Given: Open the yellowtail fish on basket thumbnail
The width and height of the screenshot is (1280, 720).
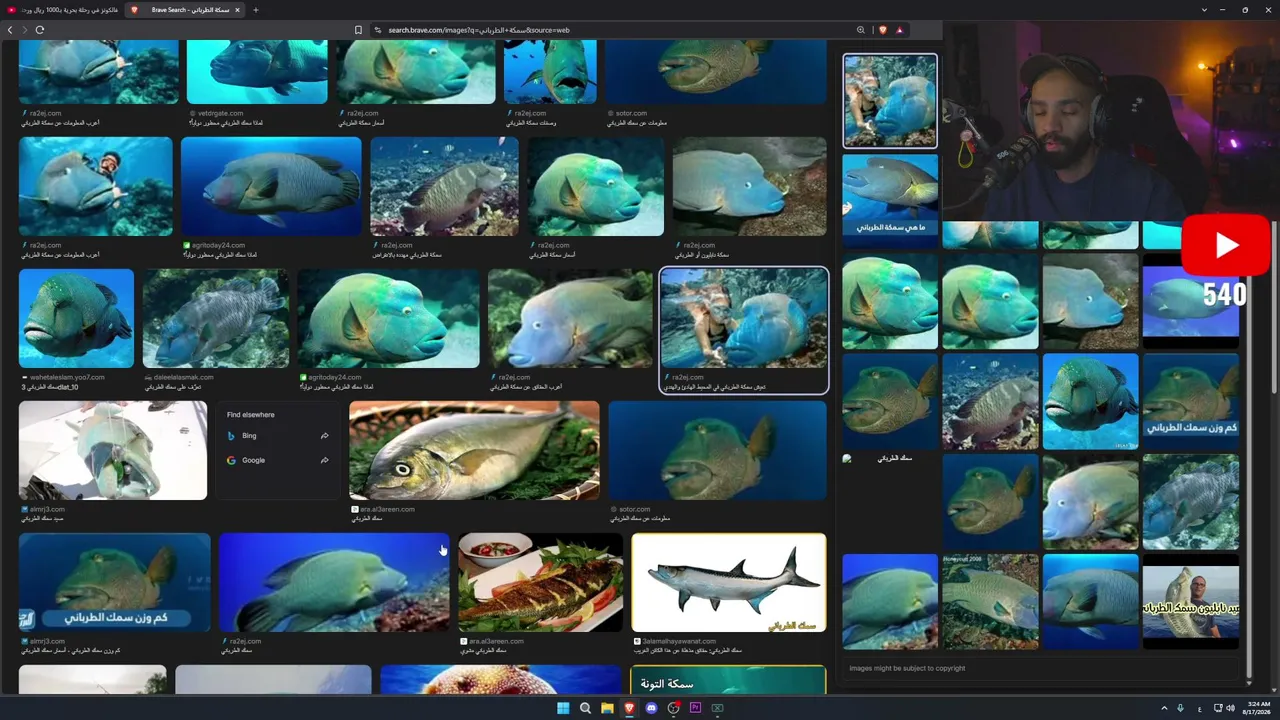Looking at the screenshot, I should pyautogui.click(x=474, y=450).
